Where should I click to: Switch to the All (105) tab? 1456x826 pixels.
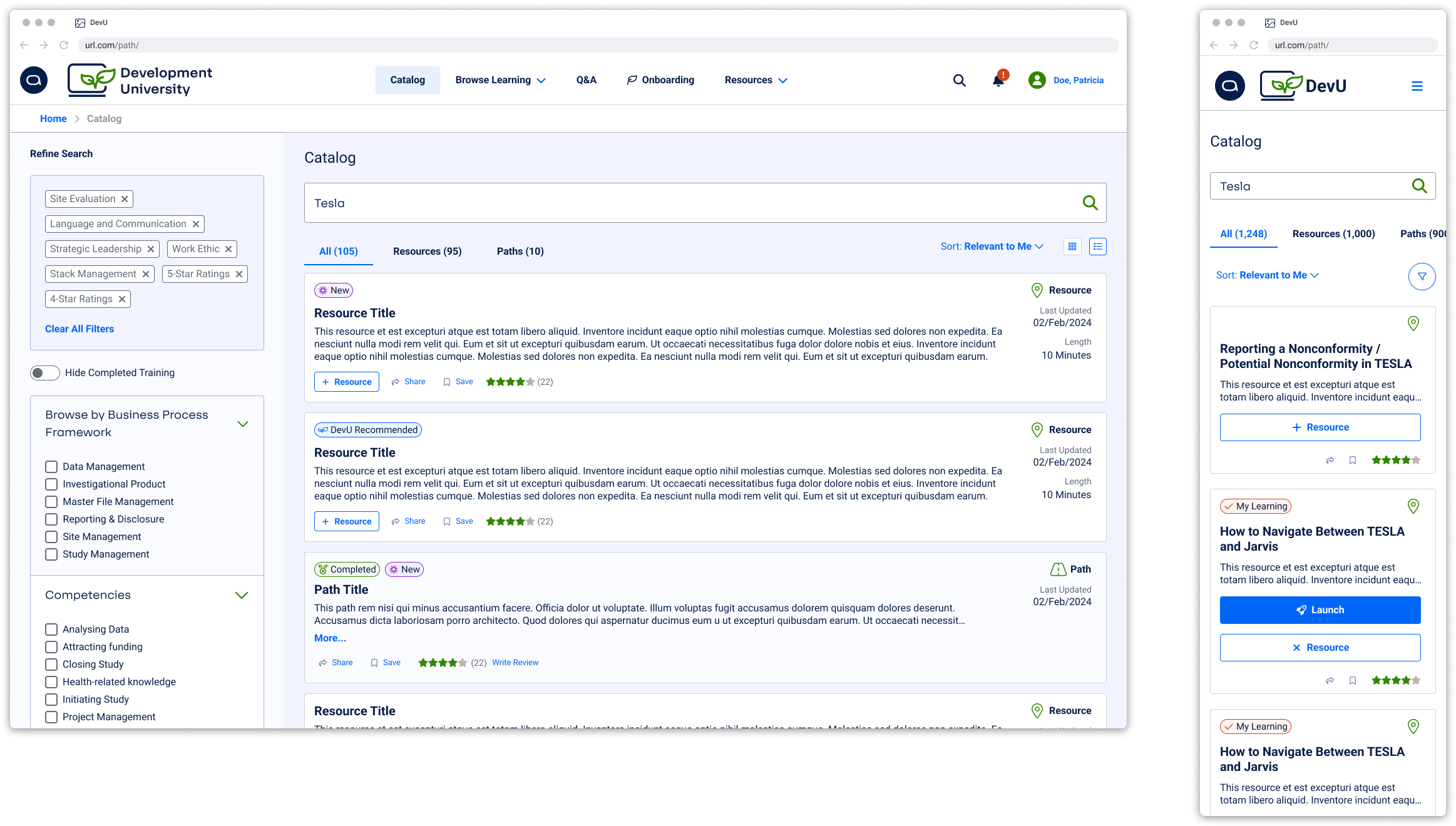tap(339, 252)
